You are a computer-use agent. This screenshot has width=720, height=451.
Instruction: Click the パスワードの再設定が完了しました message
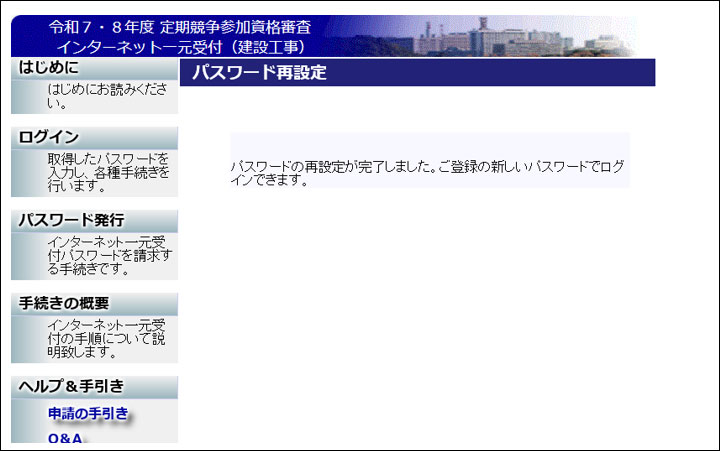tap(427, 173)
